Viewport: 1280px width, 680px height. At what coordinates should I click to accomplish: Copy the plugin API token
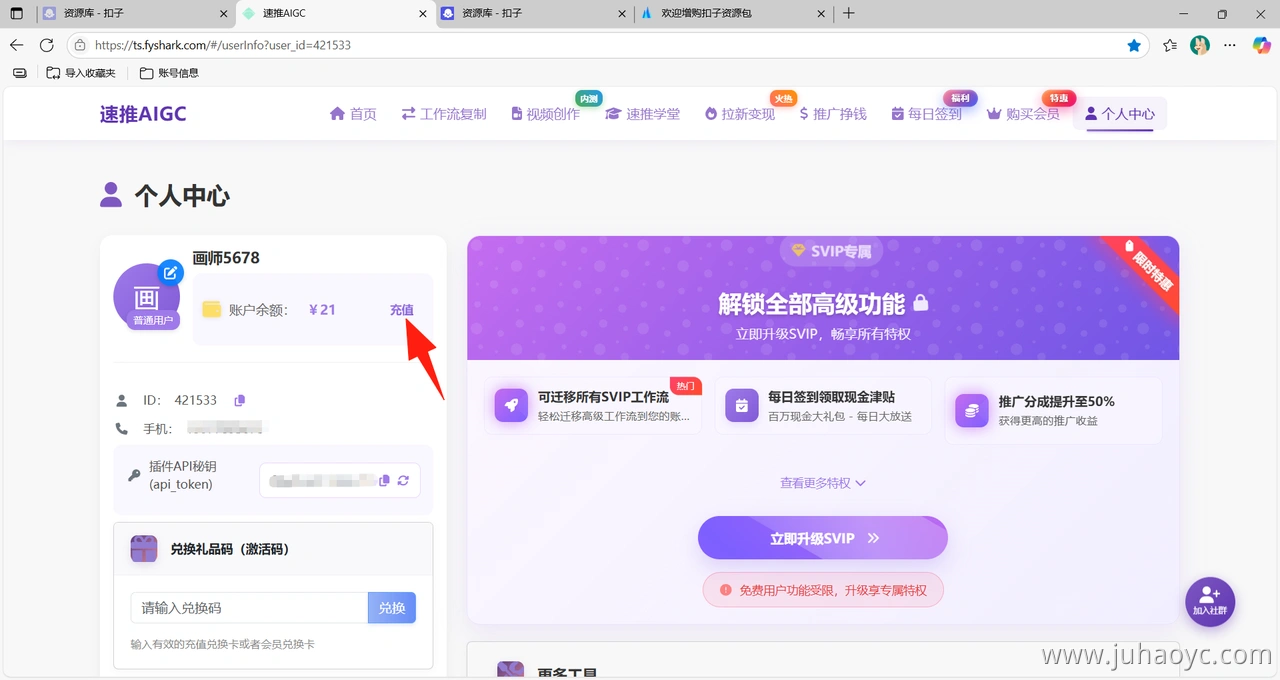click(385, 481)
